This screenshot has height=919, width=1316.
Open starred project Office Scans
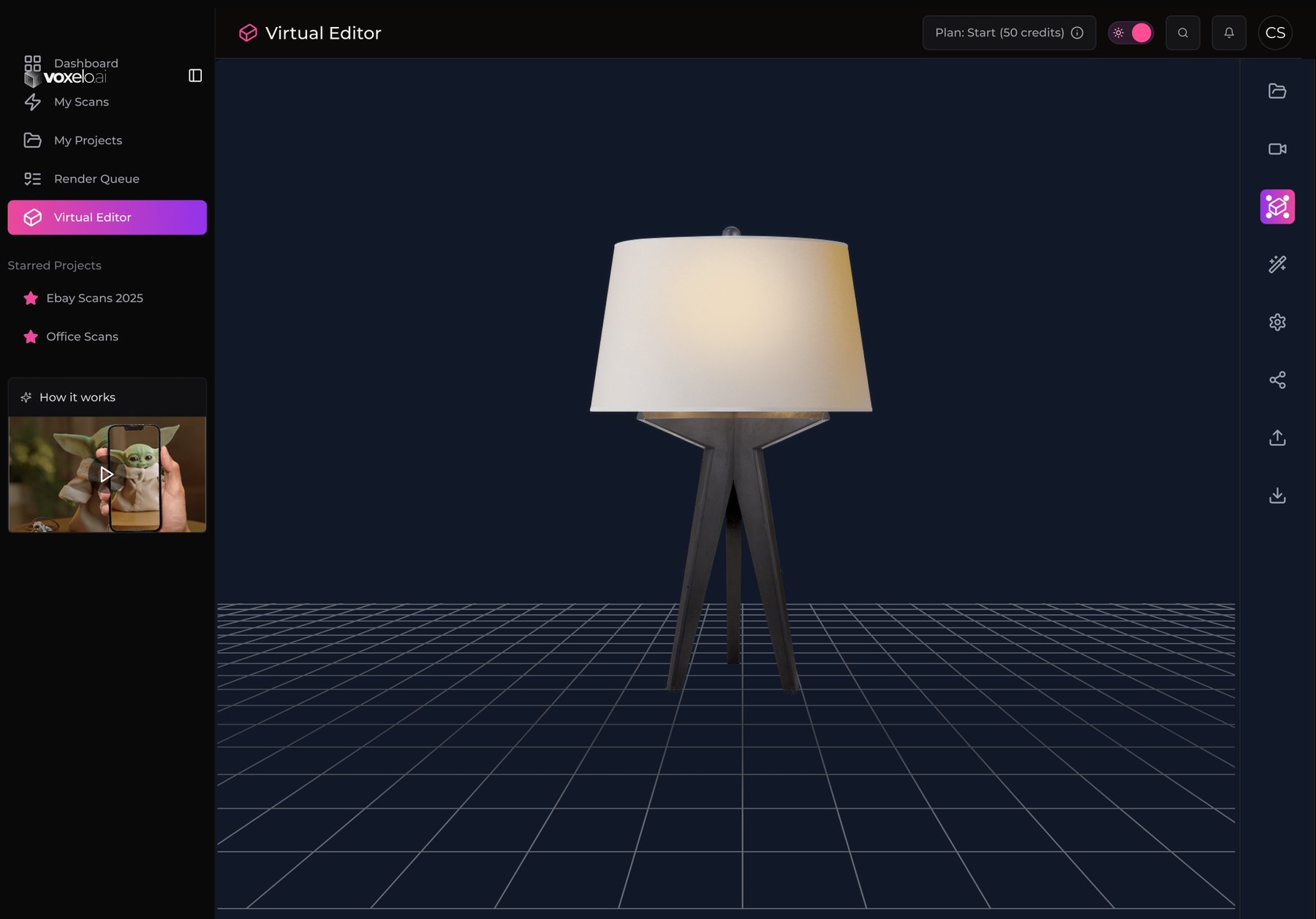[x=82, y=337]
